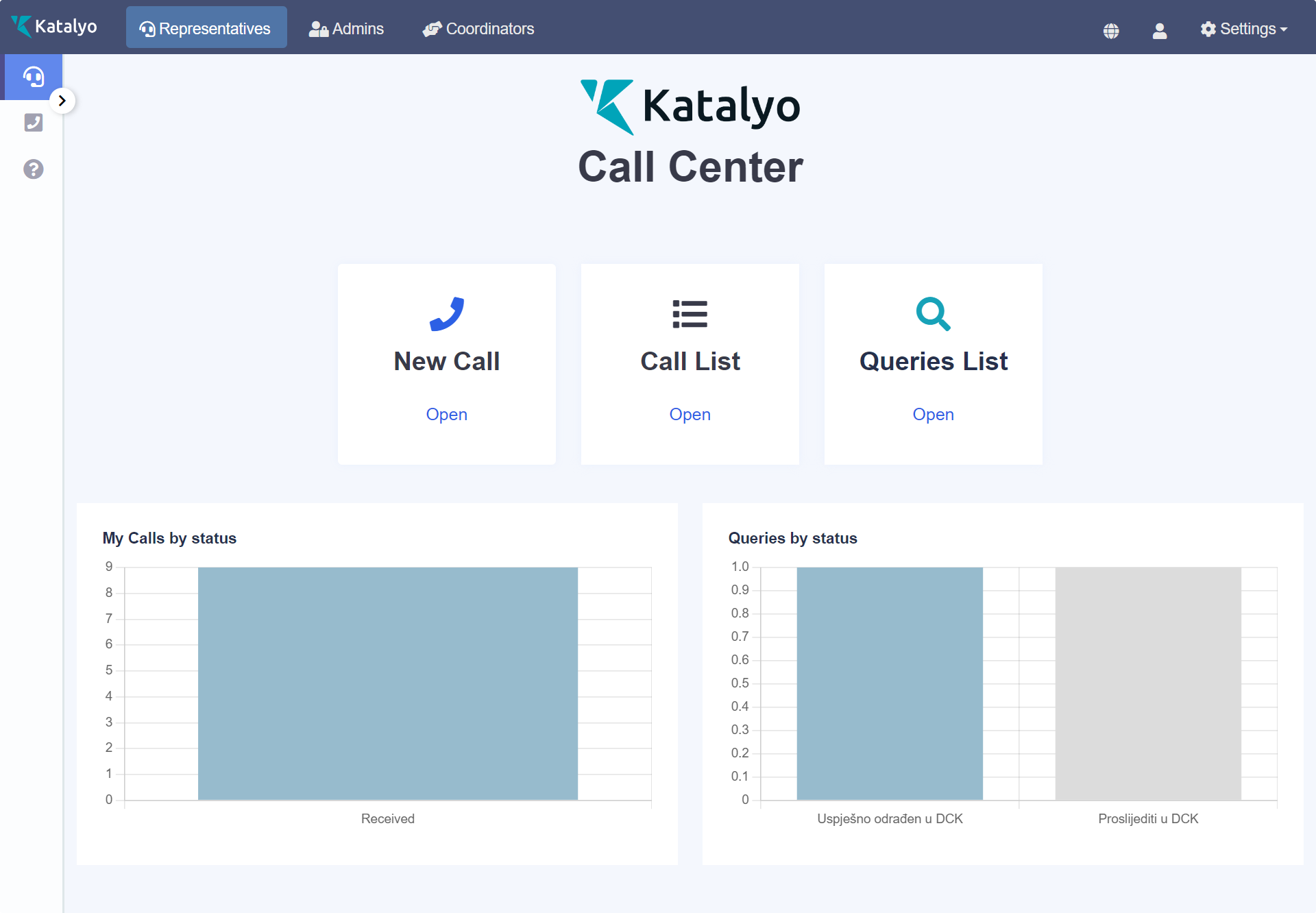Viewport: 1316px width, 913px height.
Task: Click the headset icon in the left sidebar
Action: coord(33,77)
